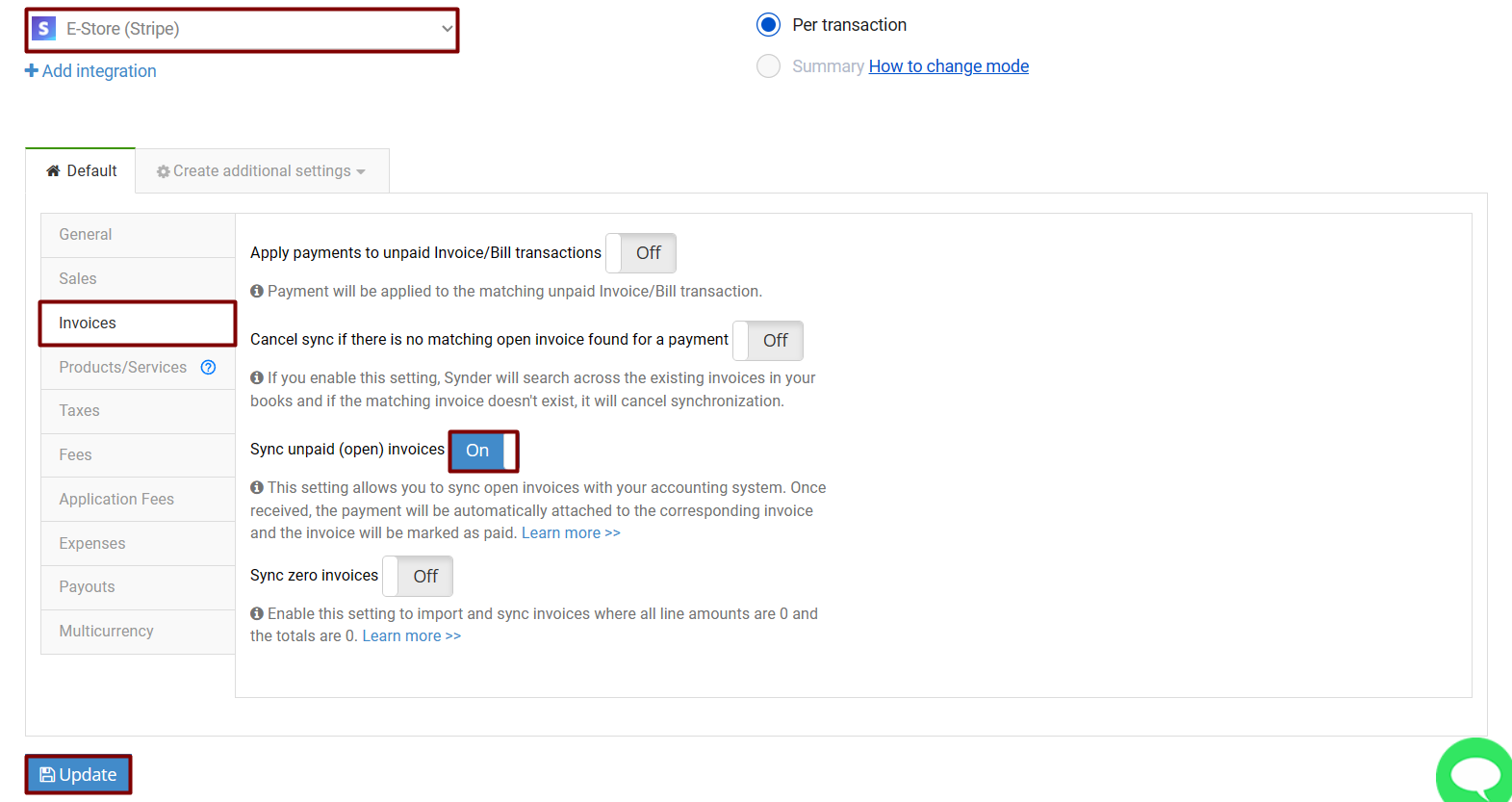
Task: Click the help icon next to Products/Services
Action: [x=208, y=367]
